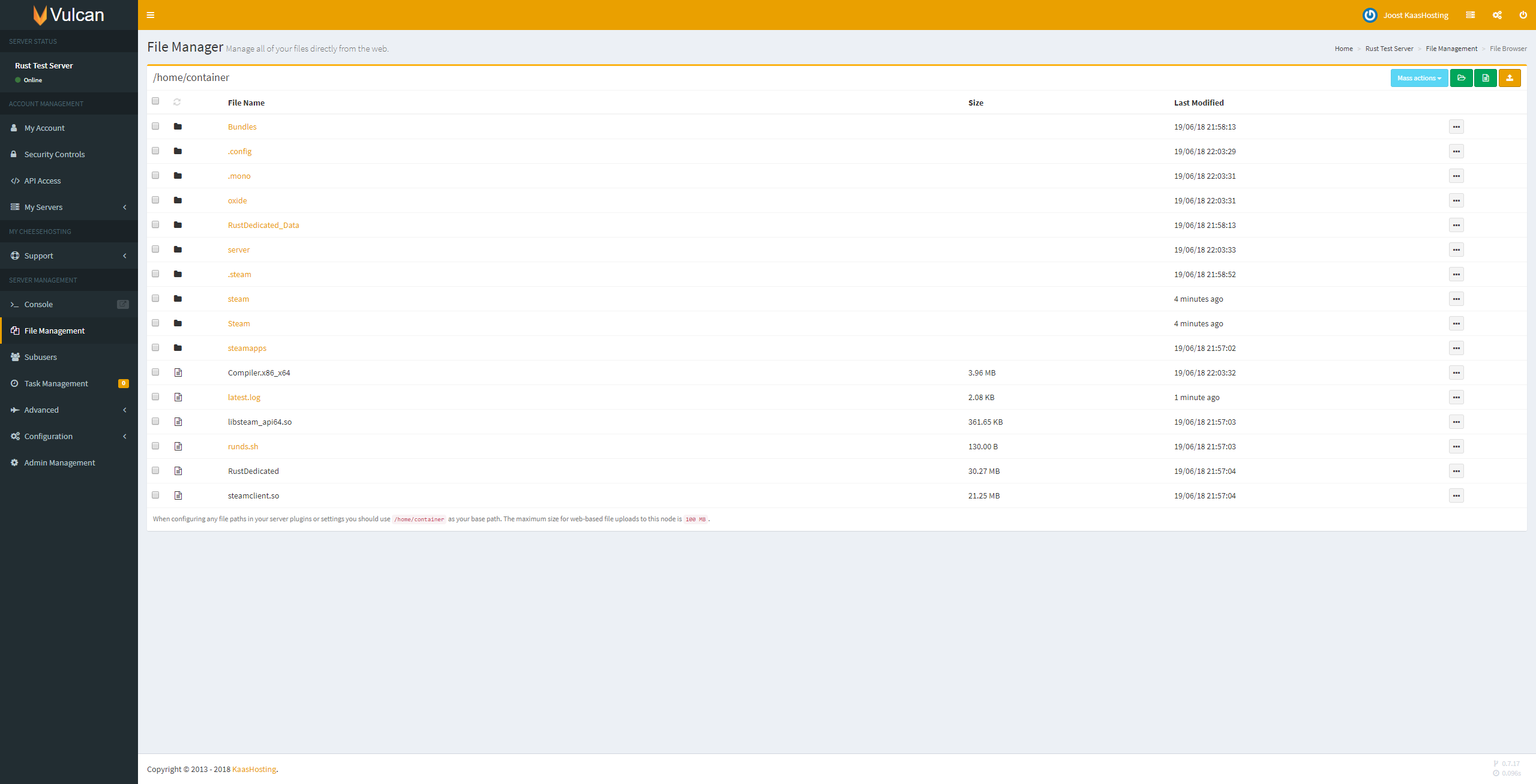Go to Task Management in sidebar
This screenshot has width=1536, height=784.
(x=56, y=383)
